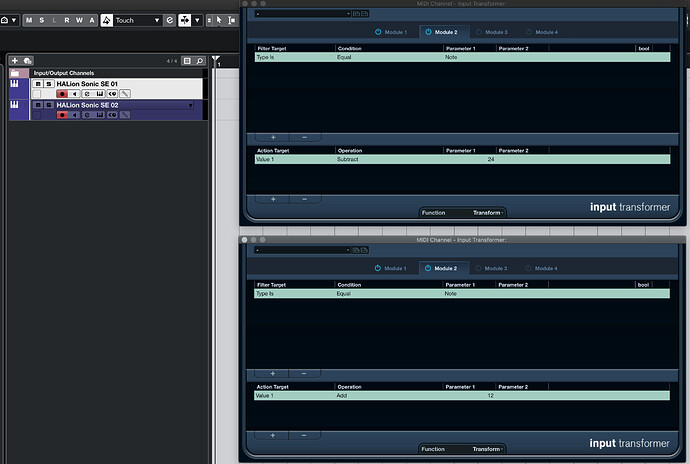
Task: Record-enable HALion Sonic SE 01 track
Action: coord(62,94)
